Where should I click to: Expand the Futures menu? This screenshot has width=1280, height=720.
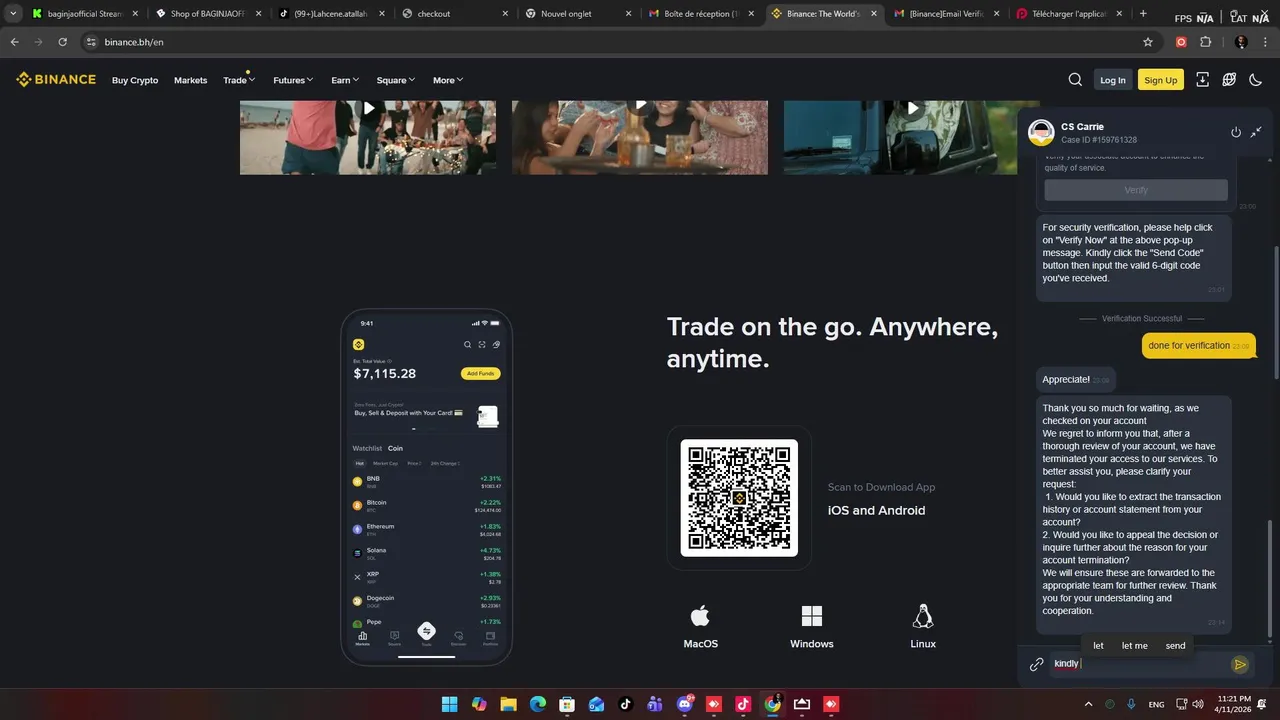(x=293, y=80)
